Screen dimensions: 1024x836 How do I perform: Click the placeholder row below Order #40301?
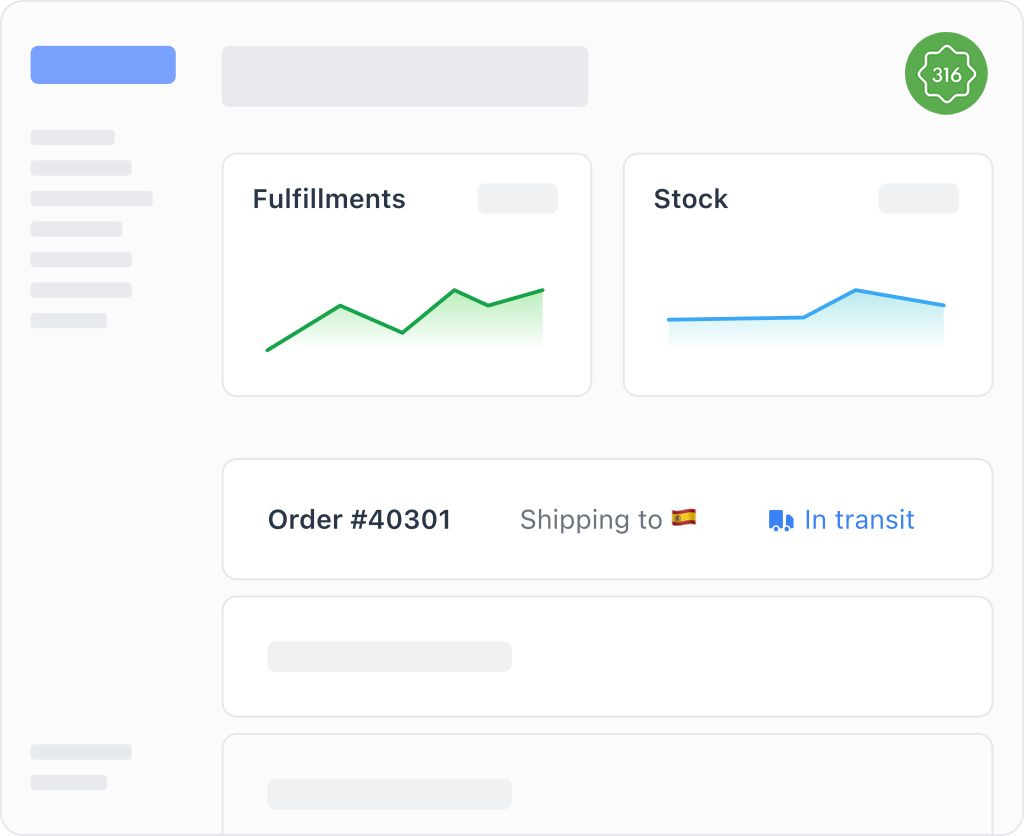pos(607,657)
